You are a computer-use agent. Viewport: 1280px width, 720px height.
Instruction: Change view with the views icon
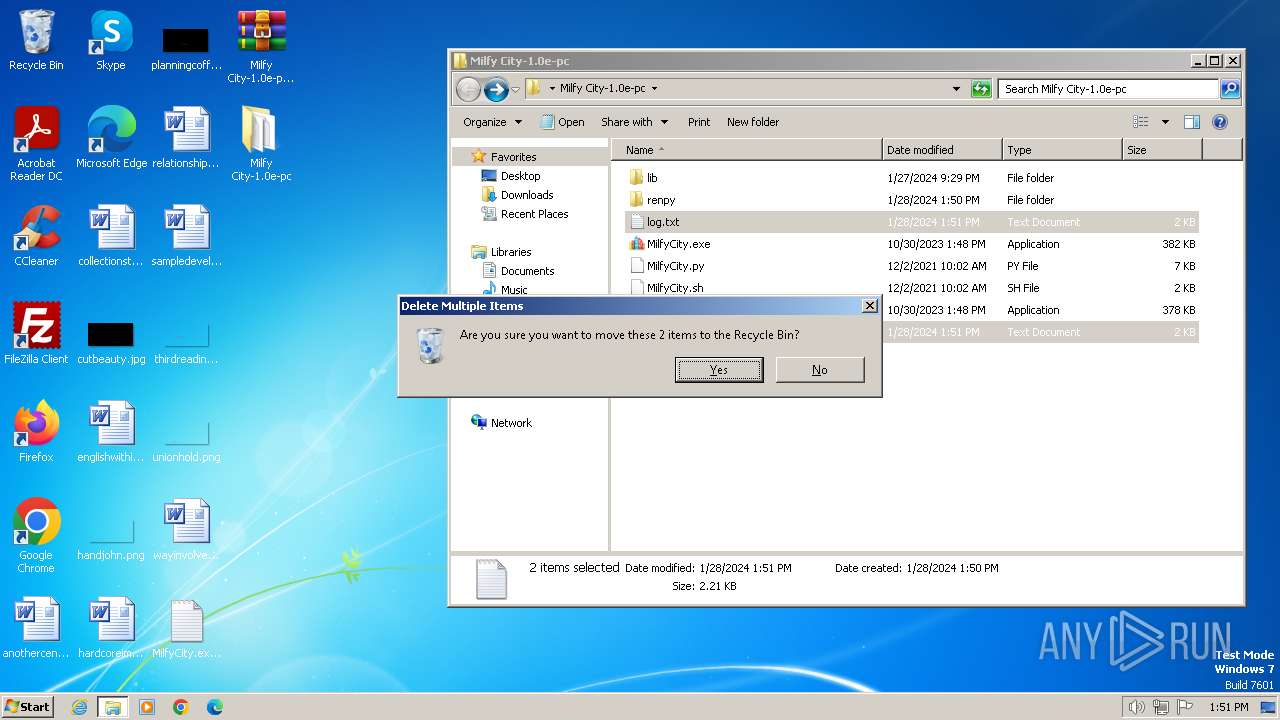click(x=1141, y=122)
